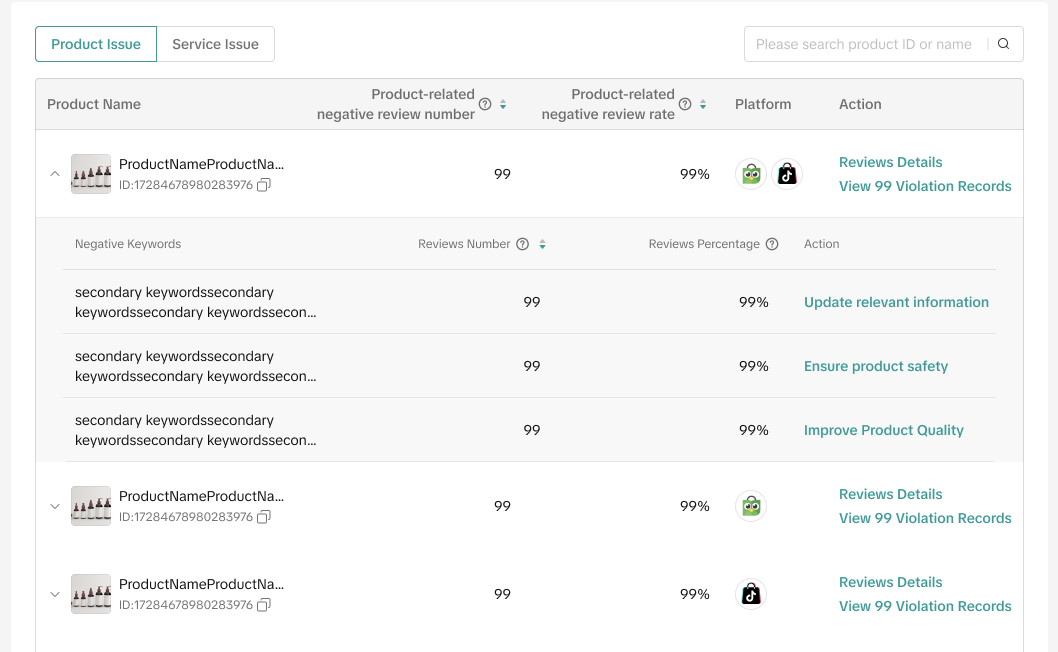Sort by product-related negative review rate
1058x652 pixels.
click(x=703, y=104)
